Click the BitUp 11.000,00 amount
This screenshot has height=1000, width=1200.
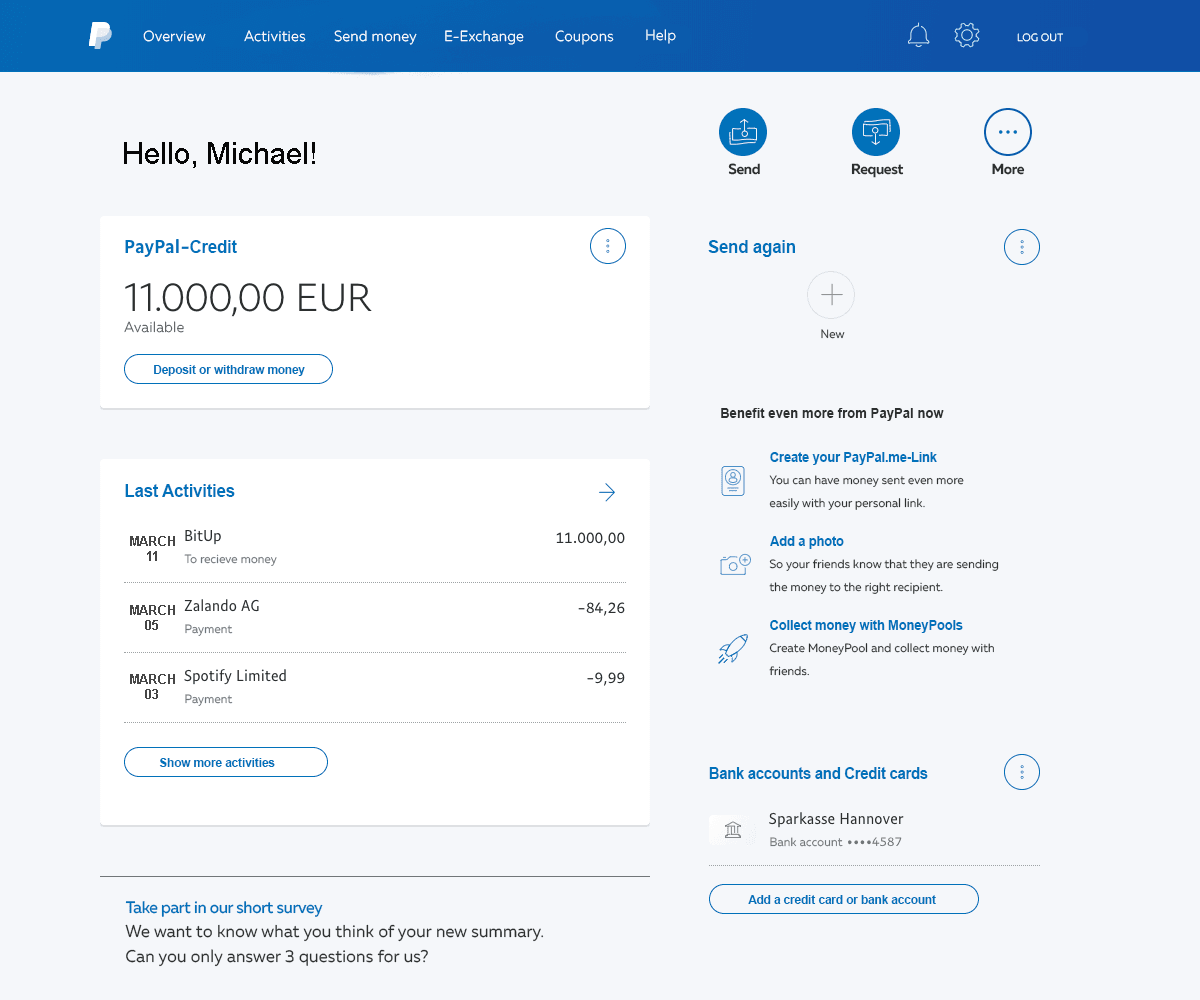tap(590, 538)
